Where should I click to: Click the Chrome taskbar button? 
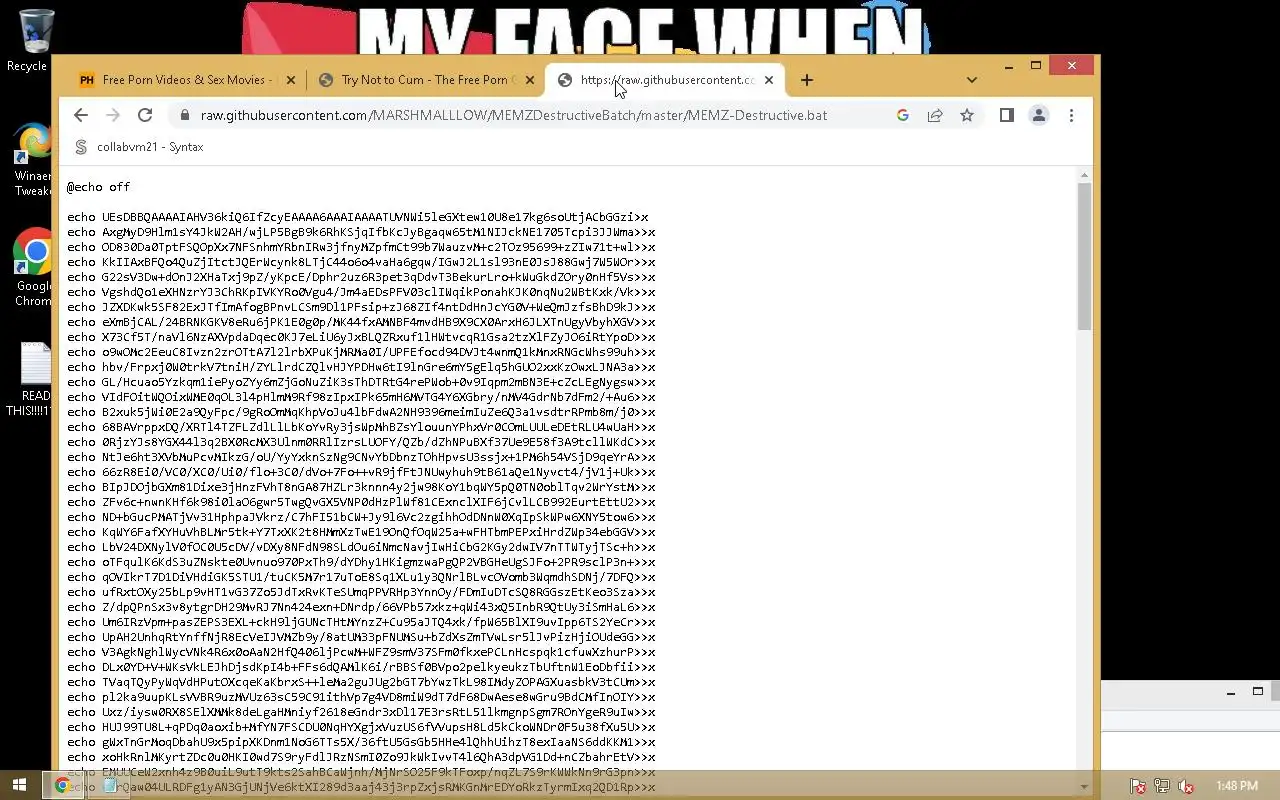click(x=62, y=786)
